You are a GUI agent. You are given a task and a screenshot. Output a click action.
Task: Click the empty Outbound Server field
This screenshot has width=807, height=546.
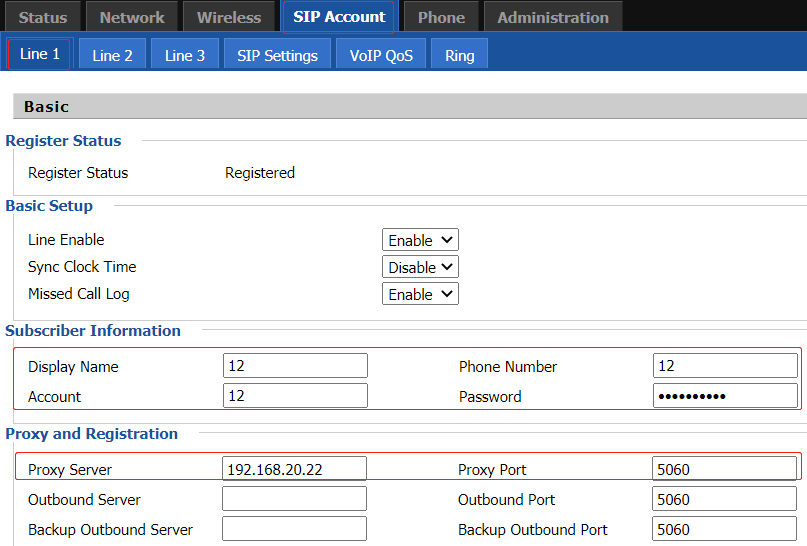[x=295, y=499]
